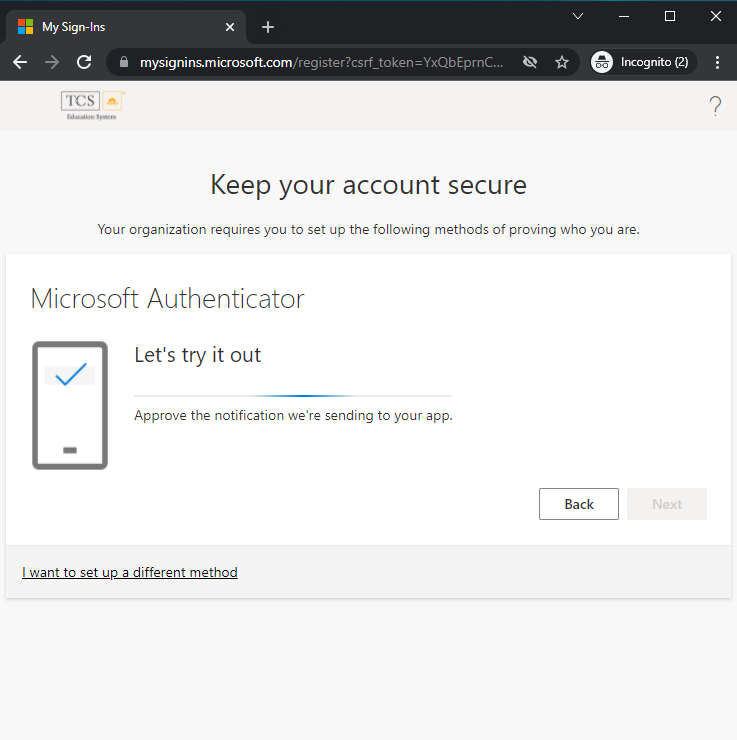Bookmark this page with the star icon
Image resolution: width=737 pixels, height=740 pixels.
(x=561, y=62)
